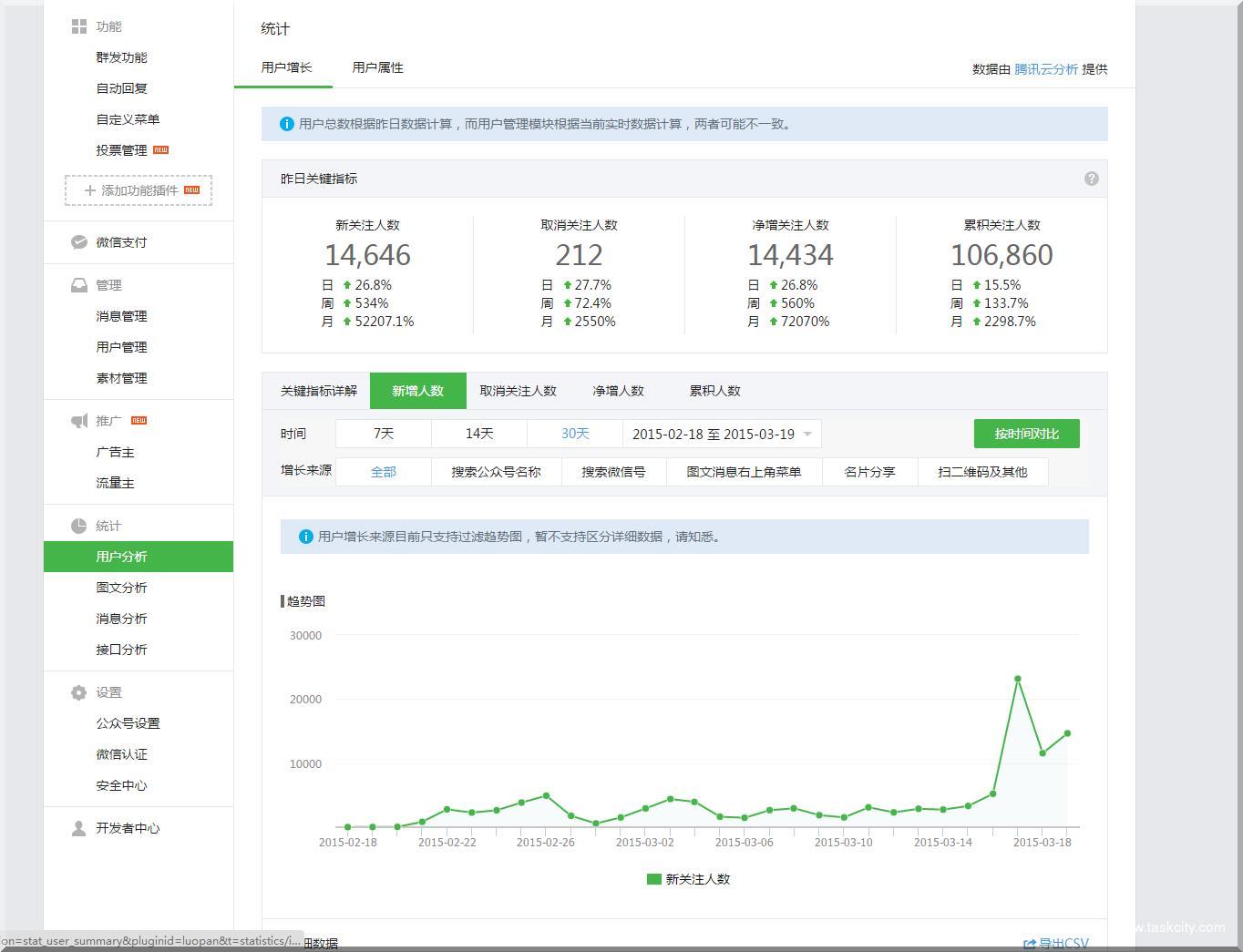Click the peak data point near 2015-03-18
Image resolution: width=1243 pixels, height=952 pixels.
(1018, 678)
